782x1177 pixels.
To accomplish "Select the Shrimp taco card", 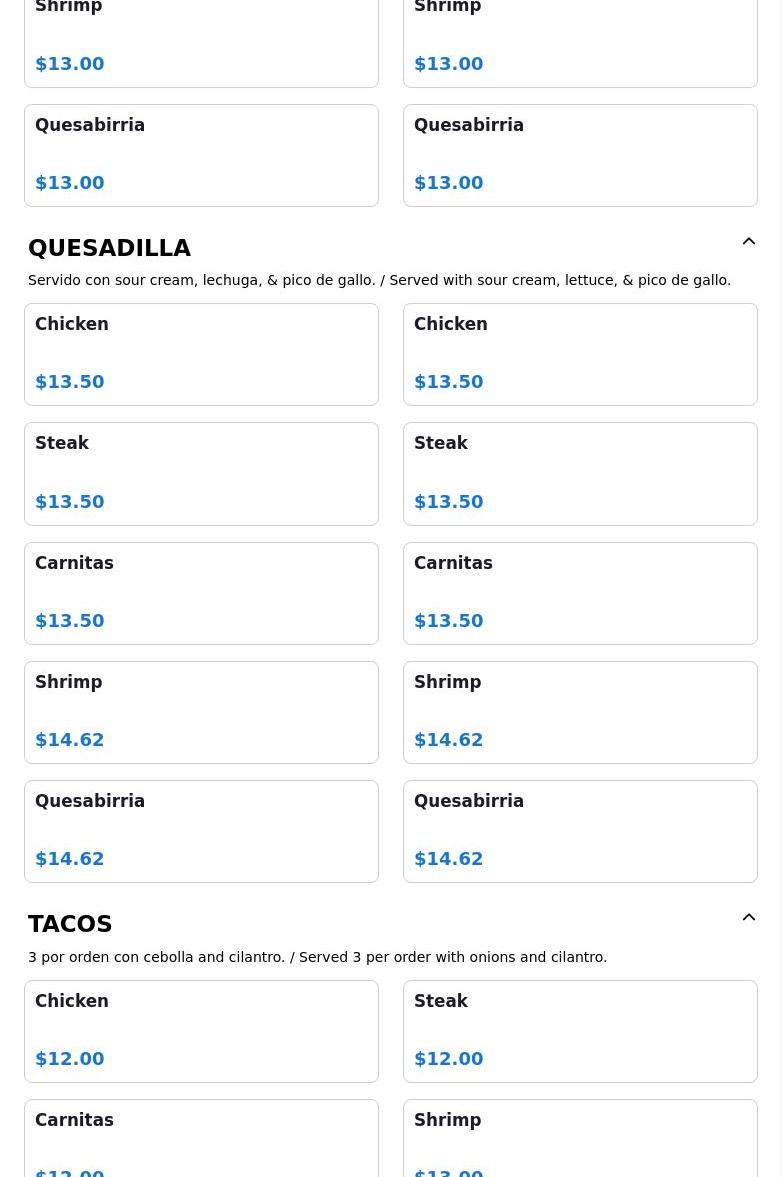I will click(580, 1140).
